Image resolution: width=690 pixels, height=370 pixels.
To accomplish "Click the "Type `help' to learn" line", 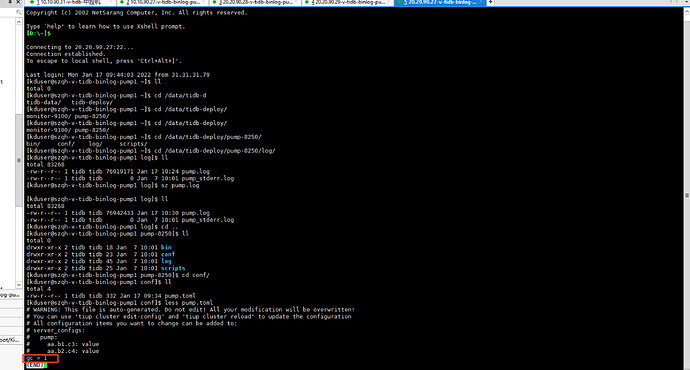I will (x=106, y=26).
